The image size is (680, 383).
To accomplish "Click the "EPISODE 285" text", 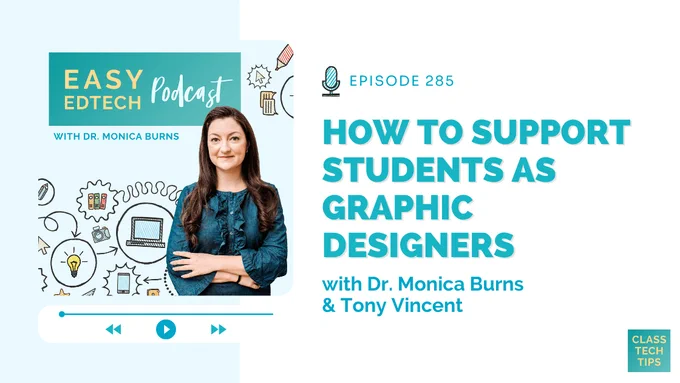I will pos(402,81).
